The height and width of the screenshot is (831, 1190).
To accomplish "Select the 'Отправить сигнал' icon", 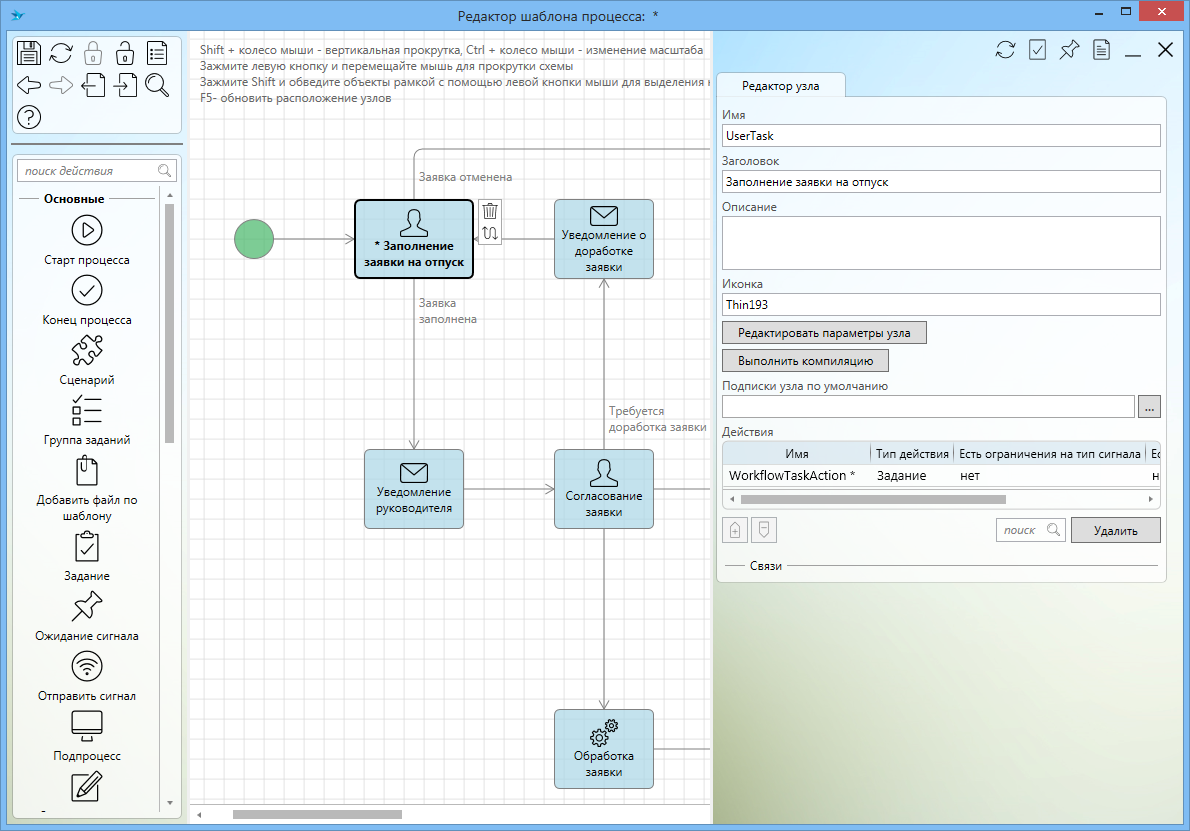I will [87, 666].
